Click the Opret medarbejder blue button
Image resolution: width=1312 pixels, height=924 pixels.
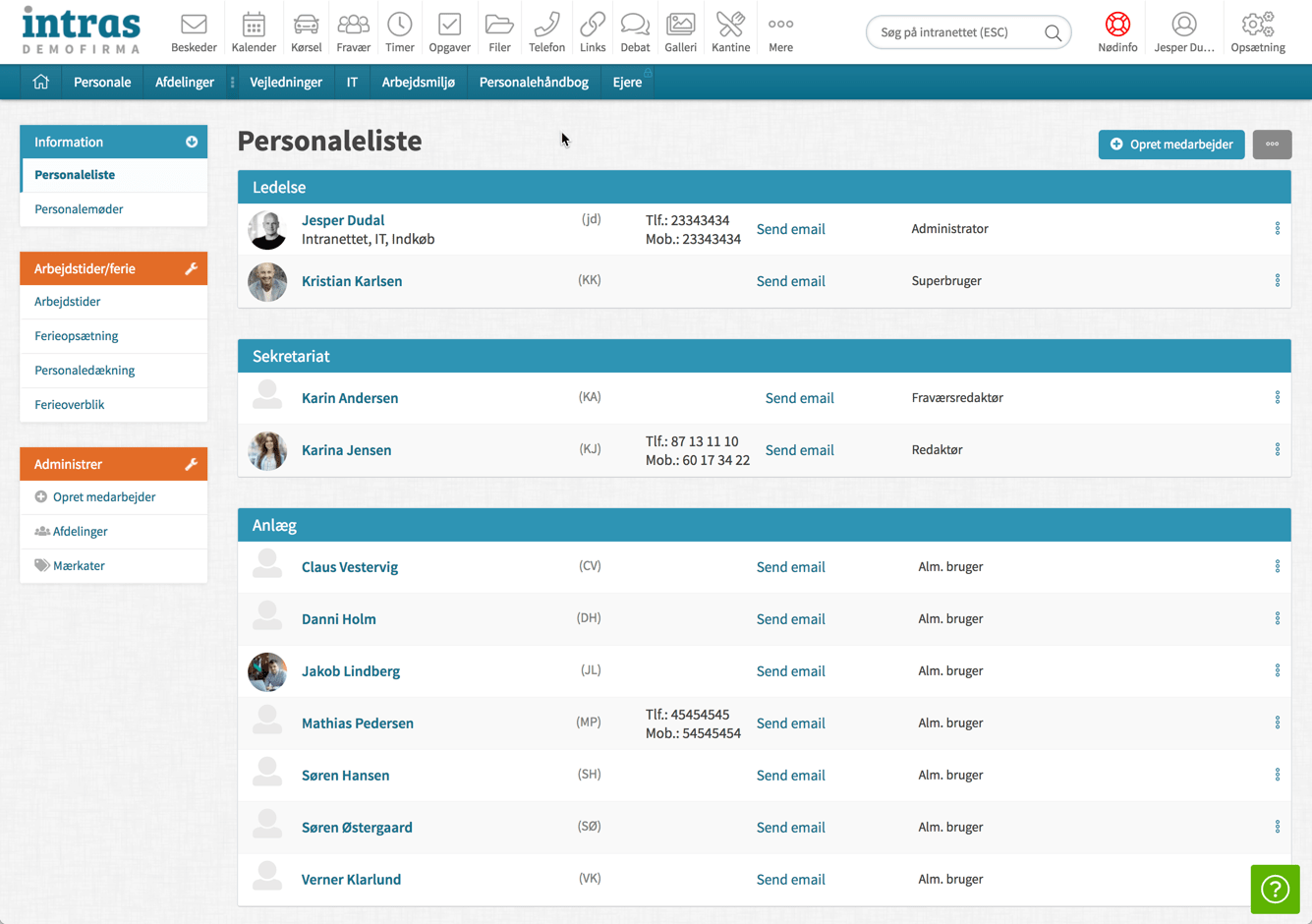(x=1171, y=144)
